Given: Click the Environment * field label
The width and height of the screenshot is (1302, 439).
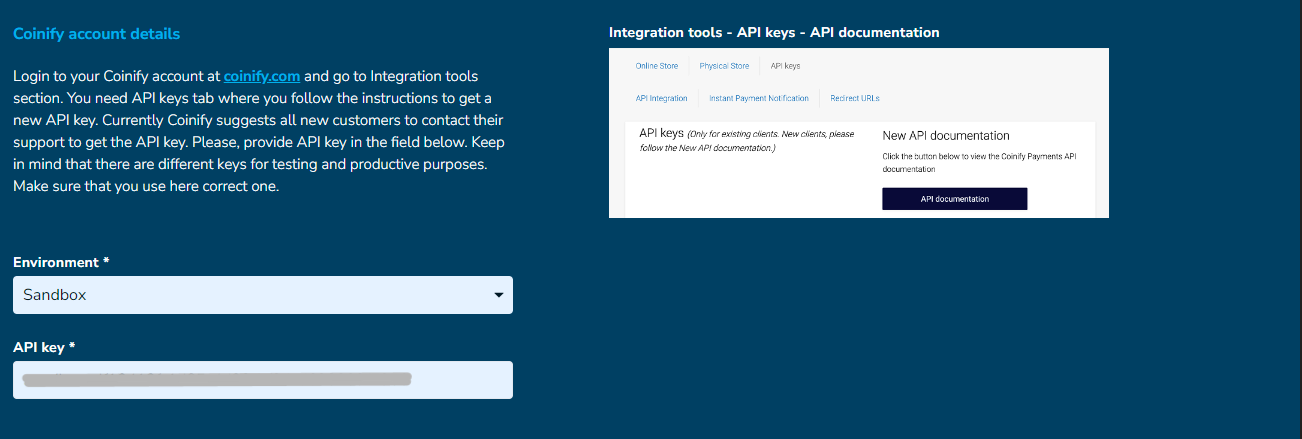Looking at the screenshot, I should (x=61, y=262).
